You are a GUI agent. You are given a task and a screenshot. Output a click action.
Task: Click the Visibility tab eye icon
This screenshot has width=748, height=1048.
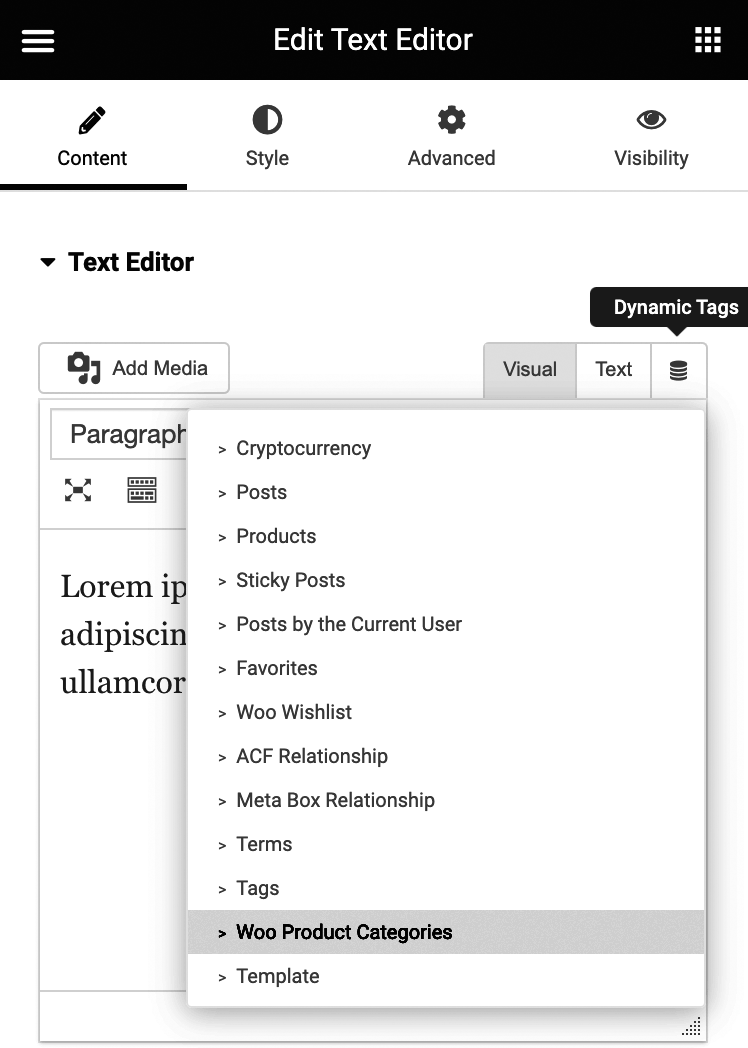point(650,118)
